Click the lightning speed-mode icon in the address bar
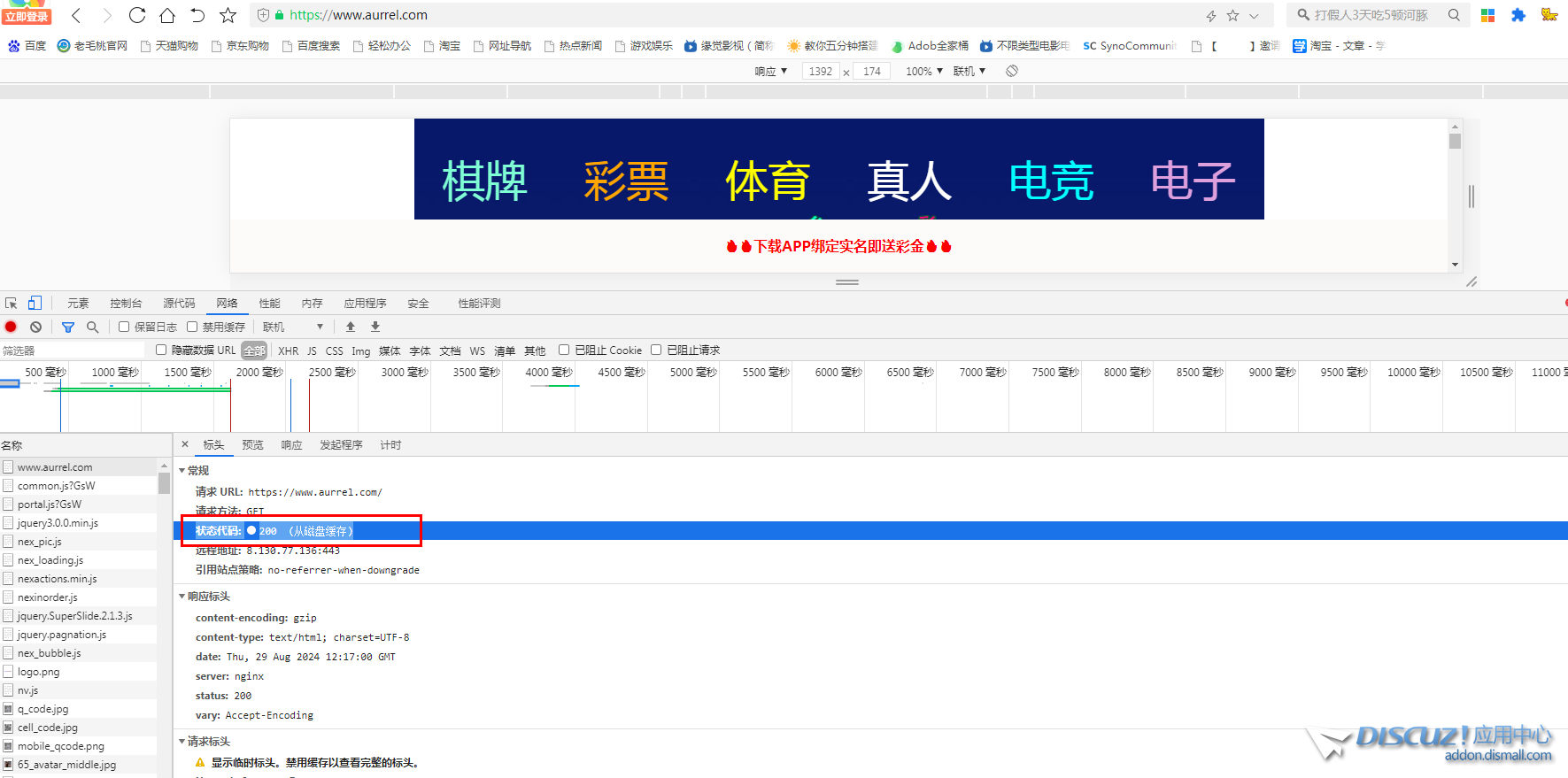Screen dimensions: 1568x778 [1211, 16]
